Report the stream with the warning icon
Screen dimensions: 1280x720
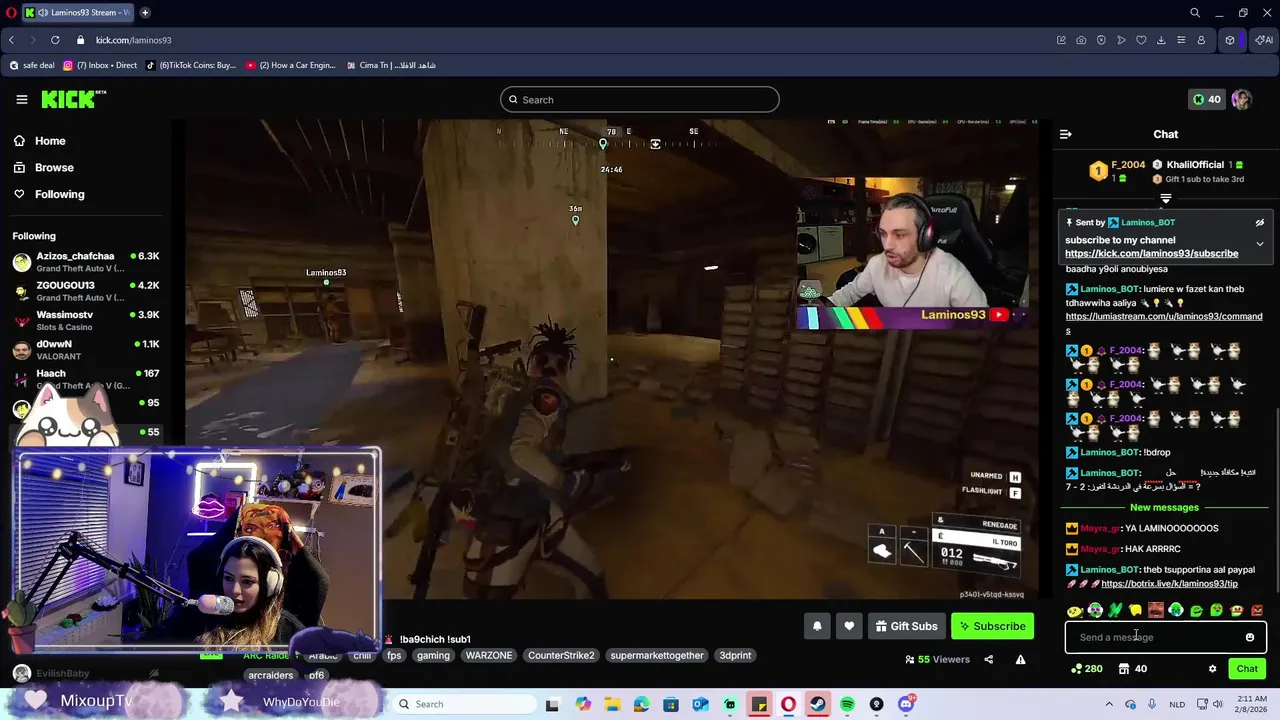1020,660
